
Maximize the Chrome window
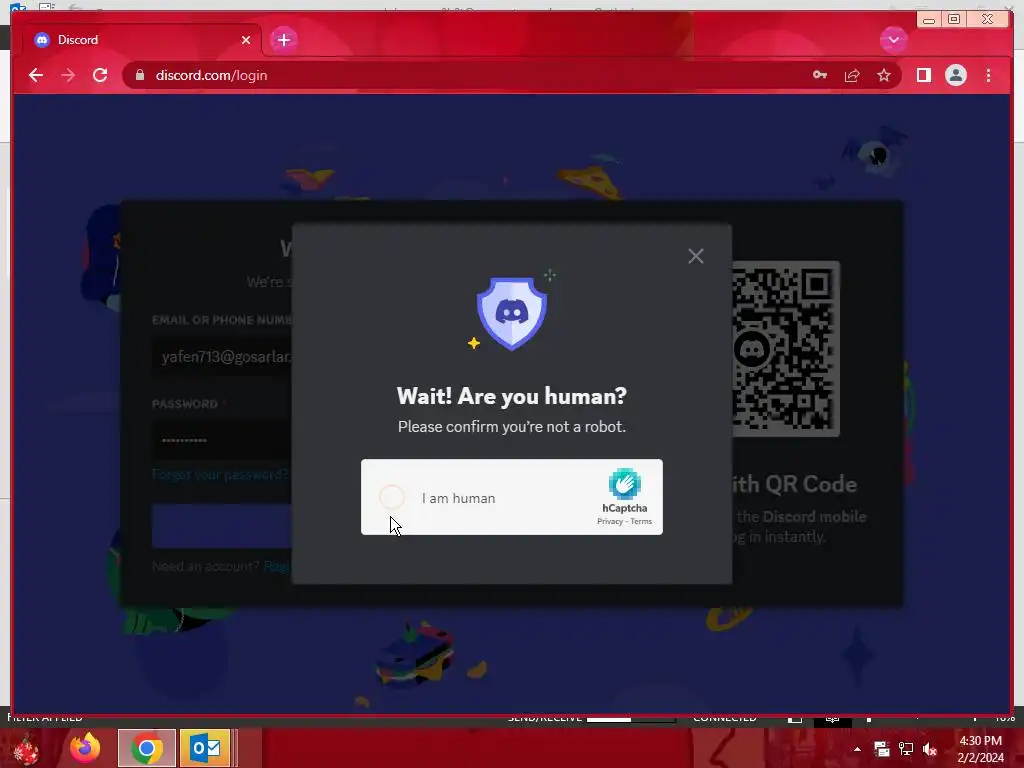pos(954,20)
